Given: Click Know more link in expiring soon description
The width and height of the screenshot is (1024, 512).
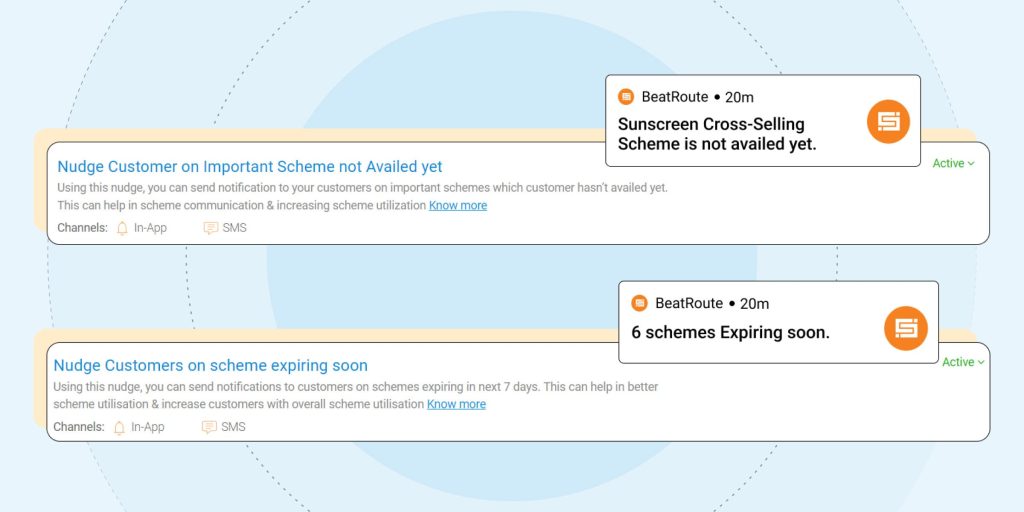Looking at the screenshot, I should coord(456,405).
